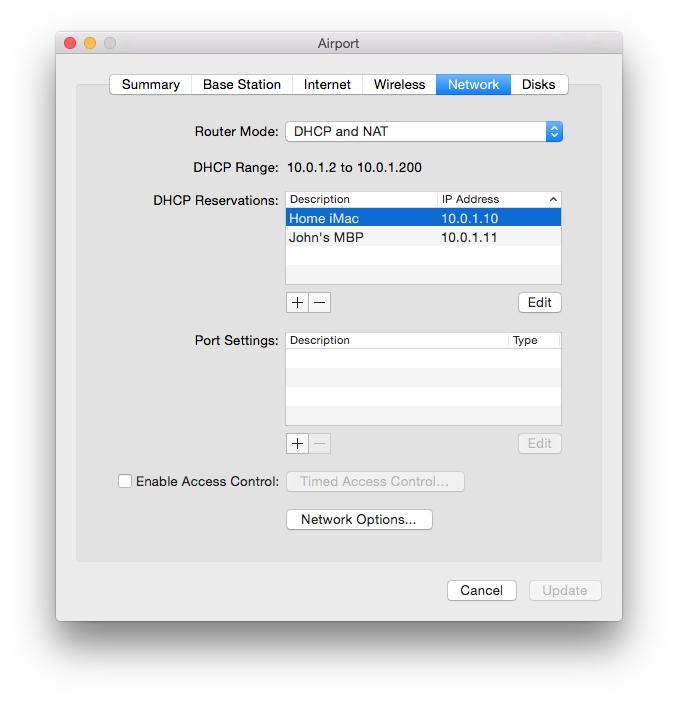Screen dimensions: 678x701
Task: Open the Disks tab
Action: [539, 84]
